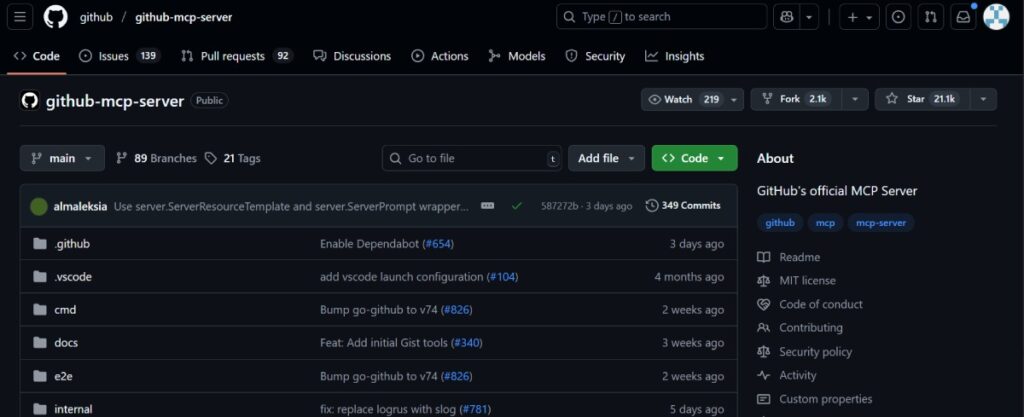Watch the repository for notifications

pyautogui.click(x=684, y=99)
